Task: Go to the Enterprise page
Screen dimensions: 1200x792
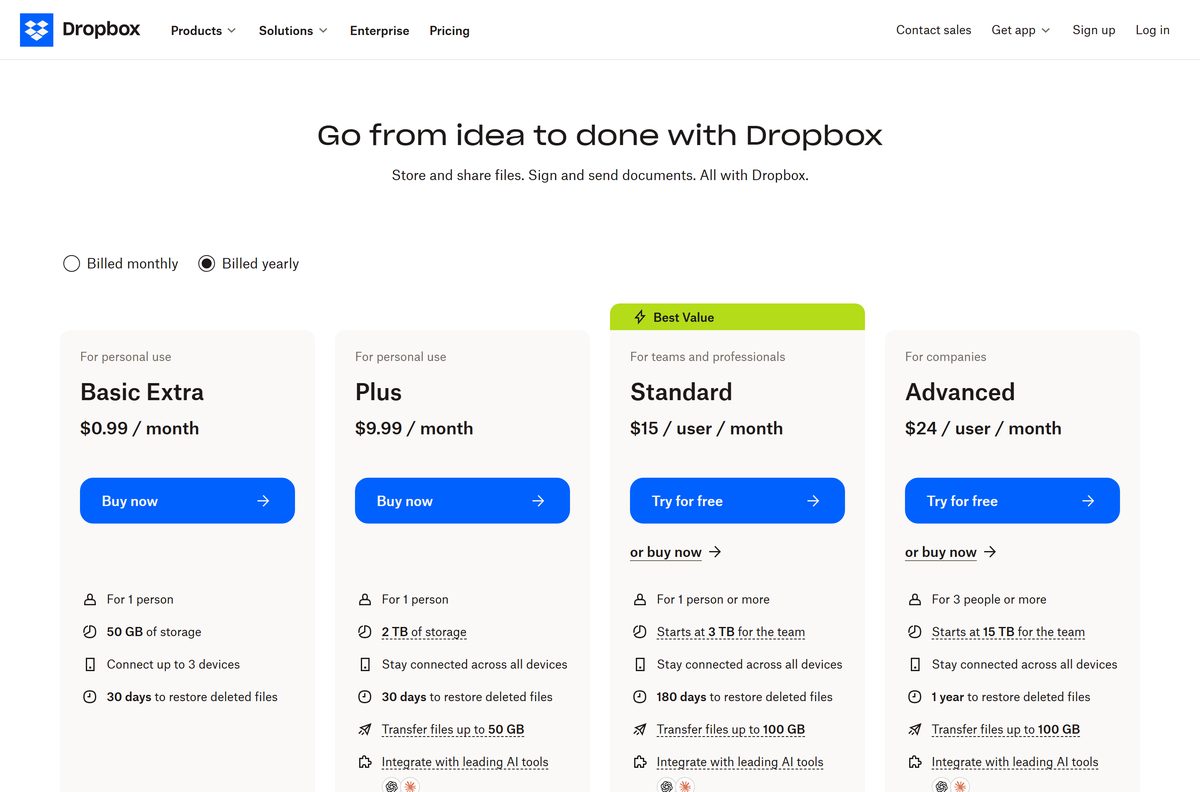Action: point(379,31)
